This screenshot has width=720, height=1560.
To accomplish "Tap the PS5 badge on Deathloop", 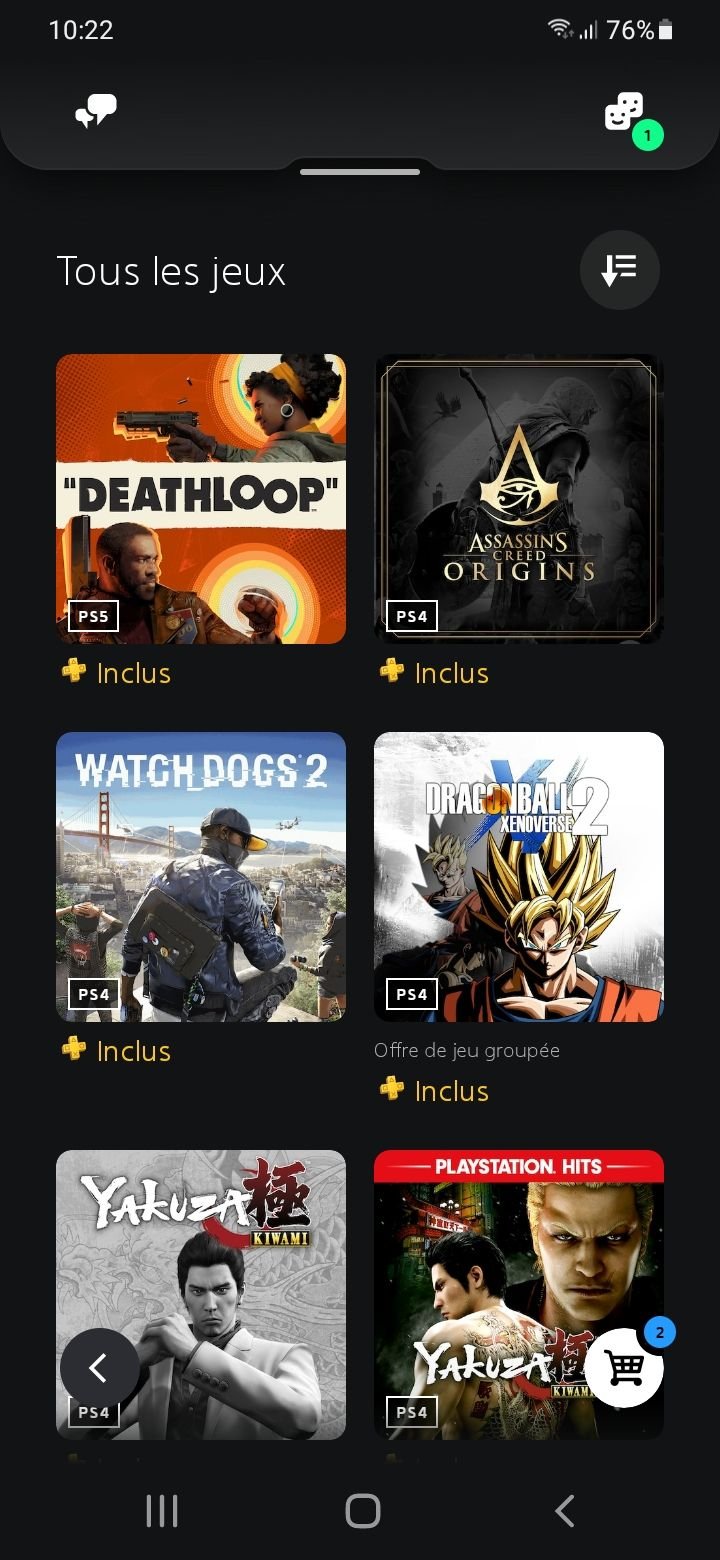I will click(93, 616).
